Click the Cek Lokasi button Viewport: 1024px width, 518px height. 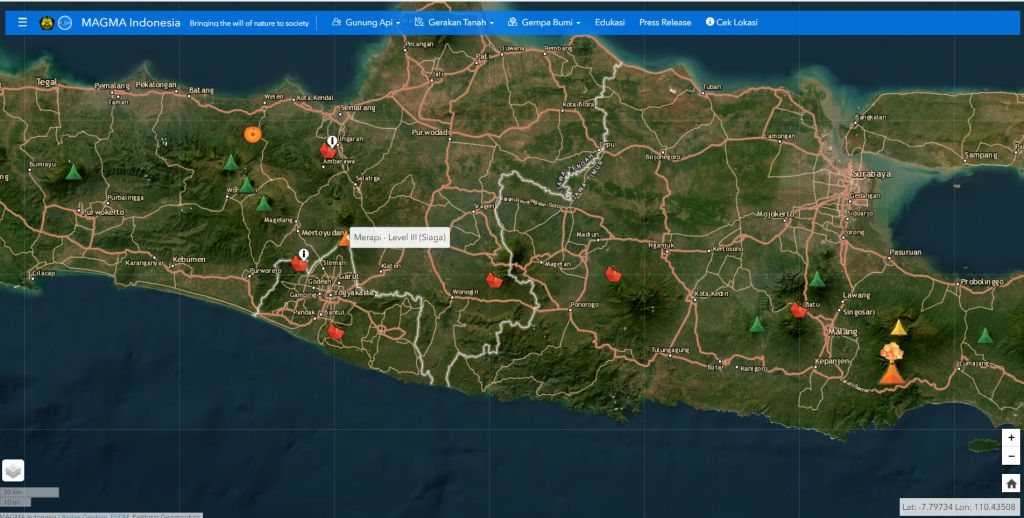[x=732, y=22]
